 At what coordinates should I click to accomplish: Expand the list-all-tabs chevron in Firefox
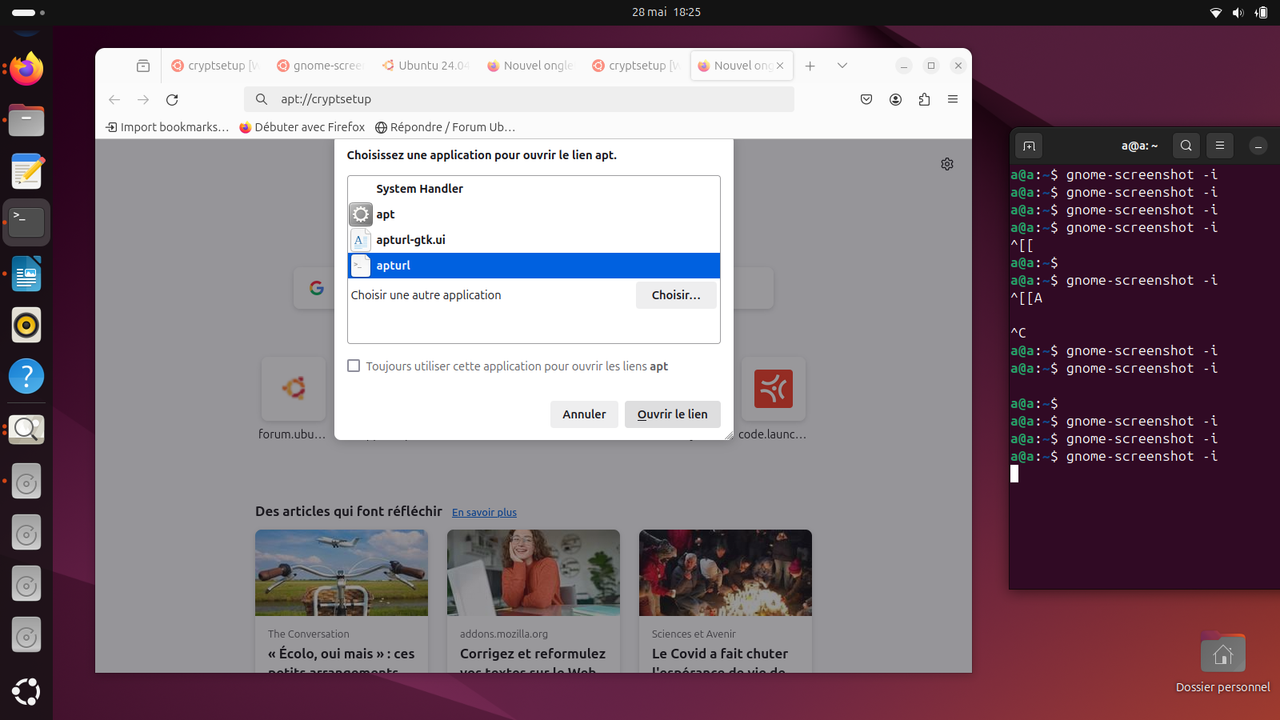[x=842, y=66]
